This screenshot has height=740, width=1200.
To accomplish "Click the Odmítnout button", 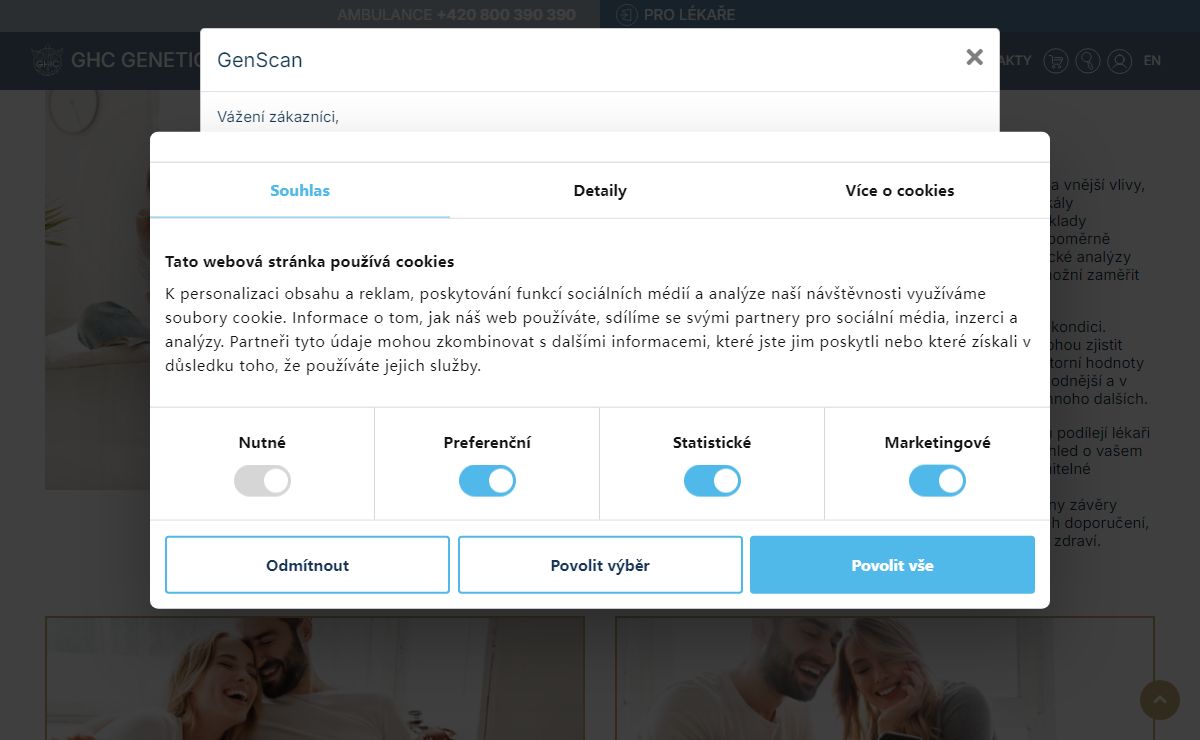I will [x=307, y=565].
